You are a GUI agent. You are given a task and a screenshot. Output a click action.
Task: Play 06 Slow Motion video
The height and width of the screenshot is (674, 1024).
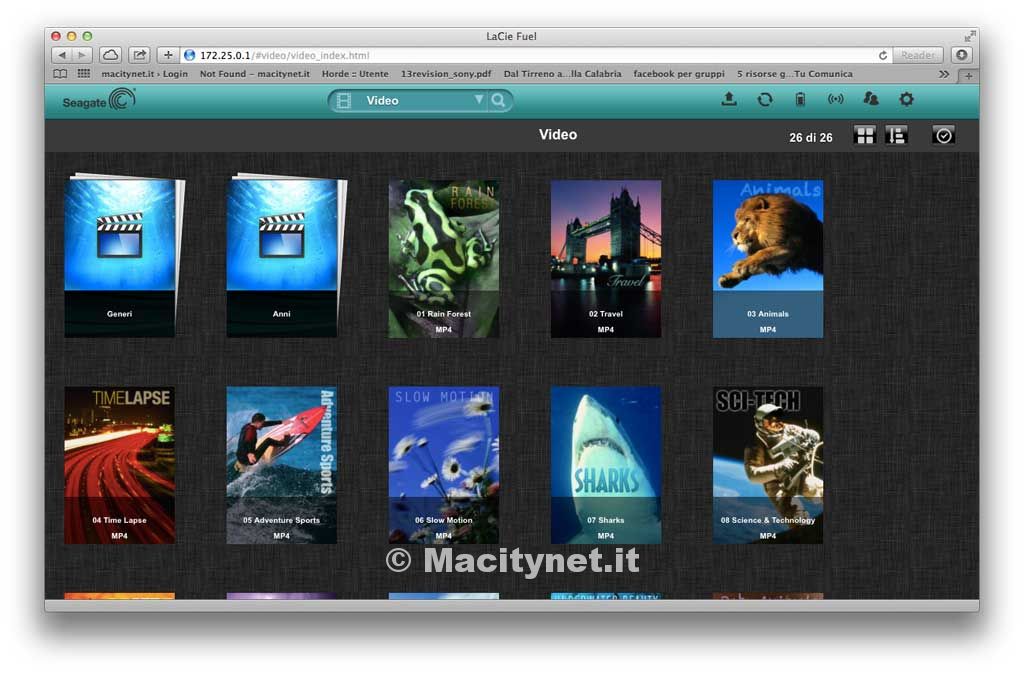click(443, 465)
